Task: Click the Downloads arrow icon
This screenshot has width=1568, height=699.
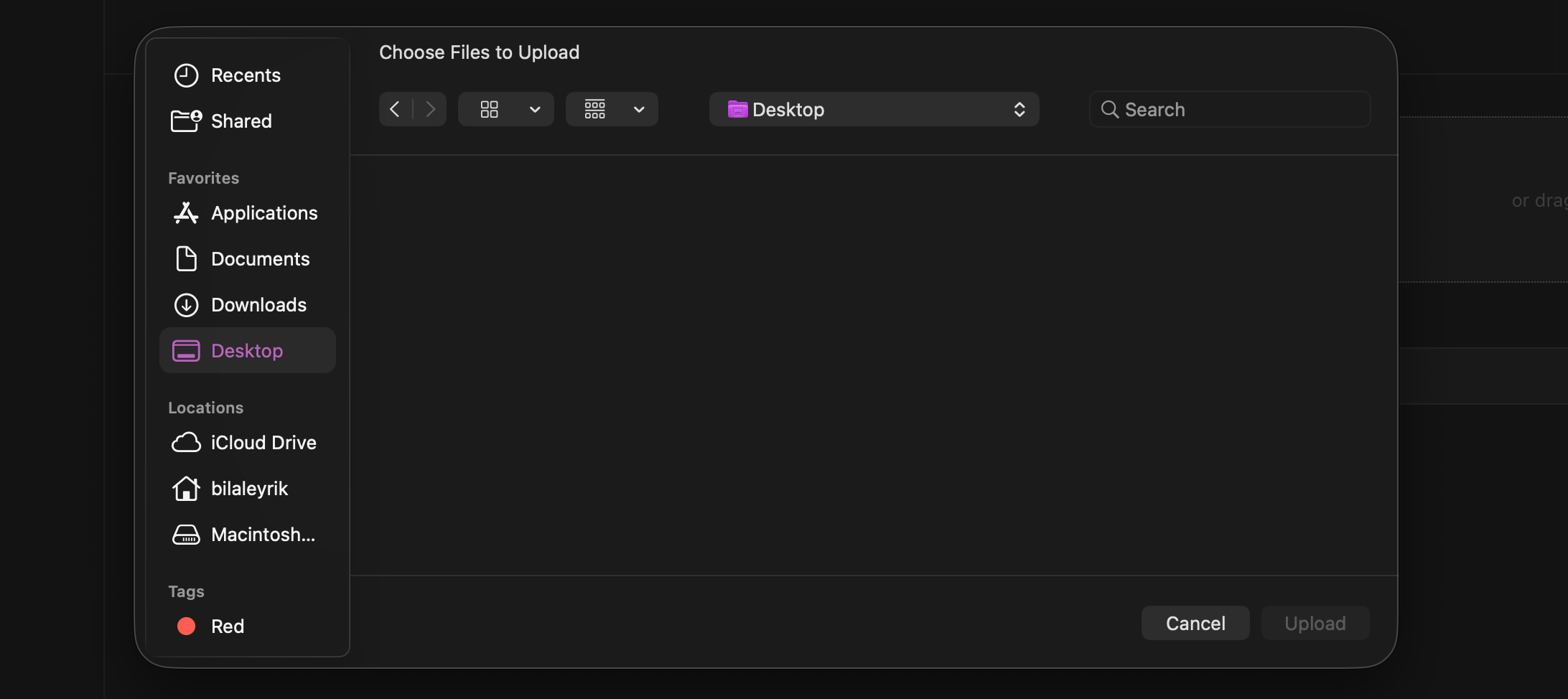Action: point(186,305)
